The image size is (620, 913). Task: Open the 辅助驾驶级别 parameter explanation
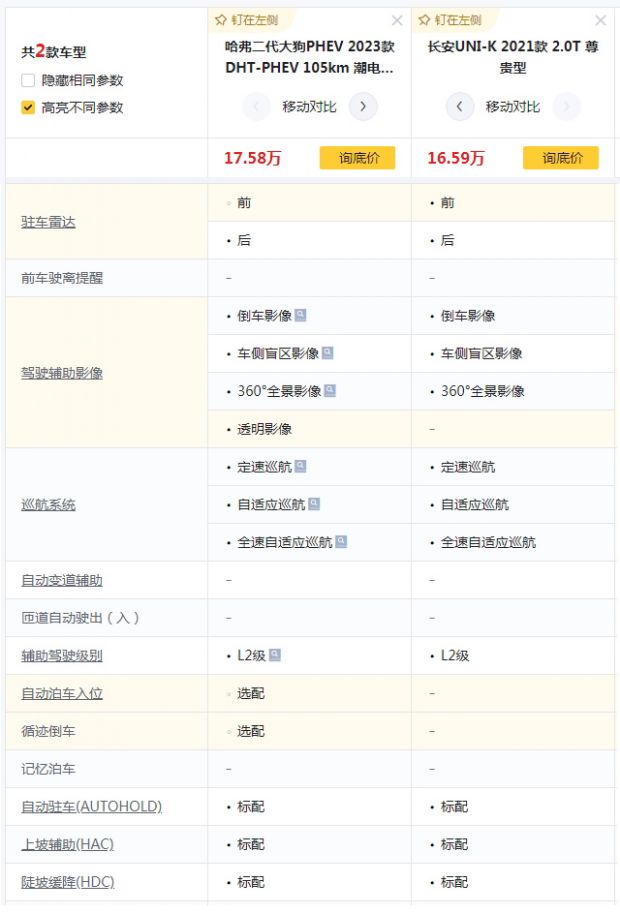(x=62, y=656)
